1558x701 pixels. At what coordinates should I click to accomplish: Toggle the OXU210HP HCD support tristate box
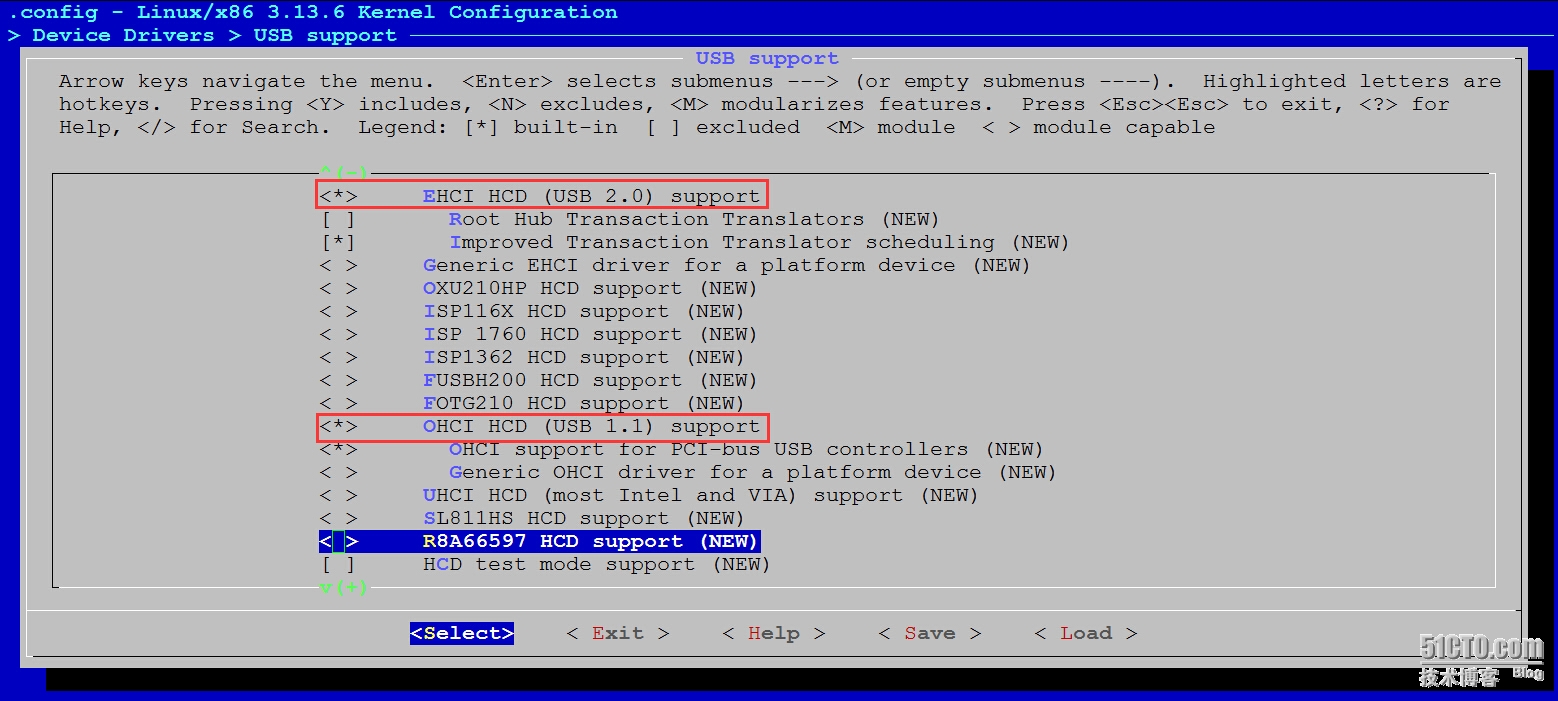(339, 288)
